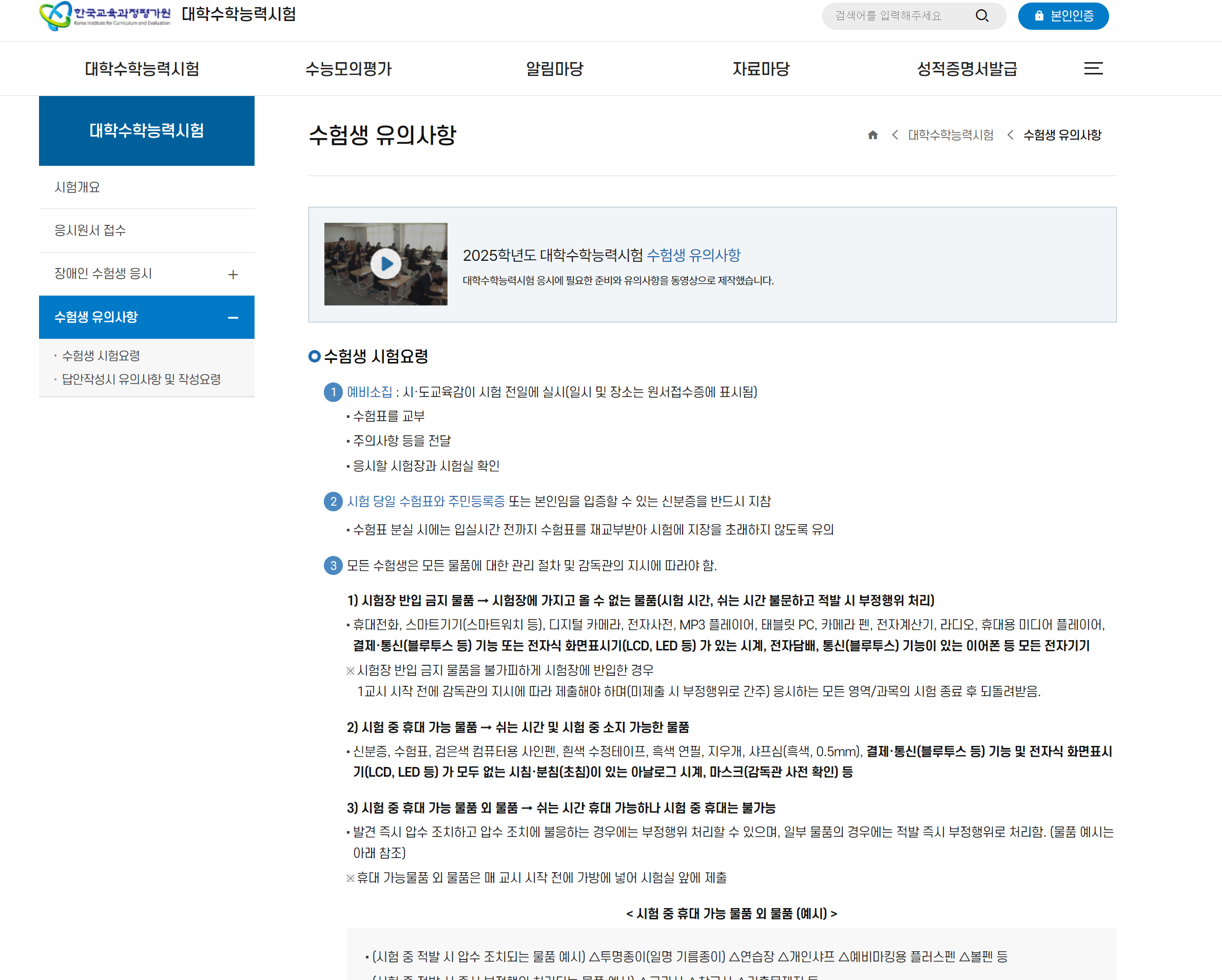Click the search magnifier icon
The image size is (1222, 980).
click(x=982, y=16)
